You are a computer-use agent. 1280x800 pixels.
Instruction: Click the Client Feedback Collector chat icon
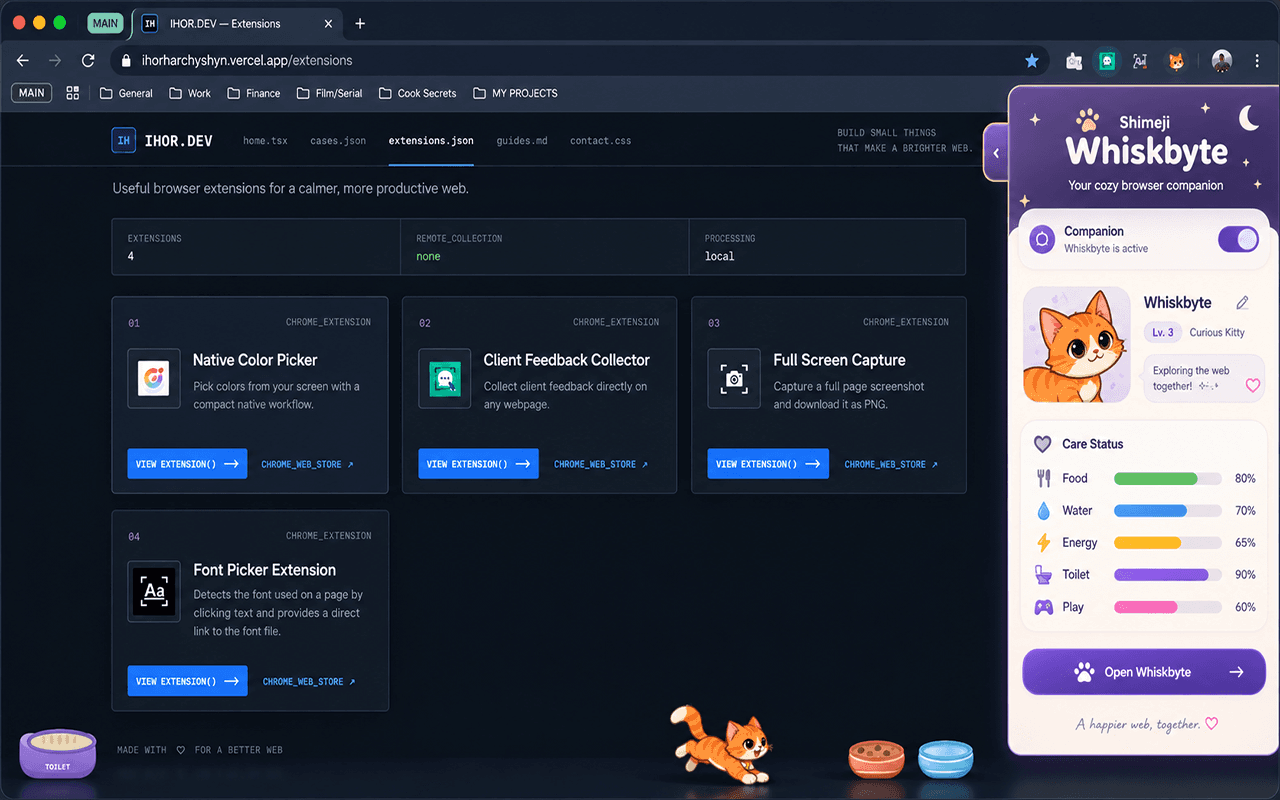point(445,378)
